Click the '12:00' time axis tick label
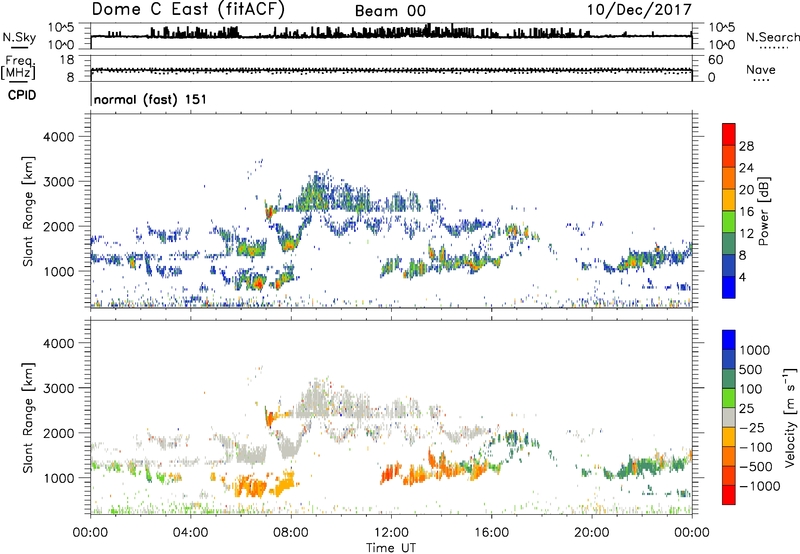The width and height of the screenshot is (800, 554). [391, 533]
